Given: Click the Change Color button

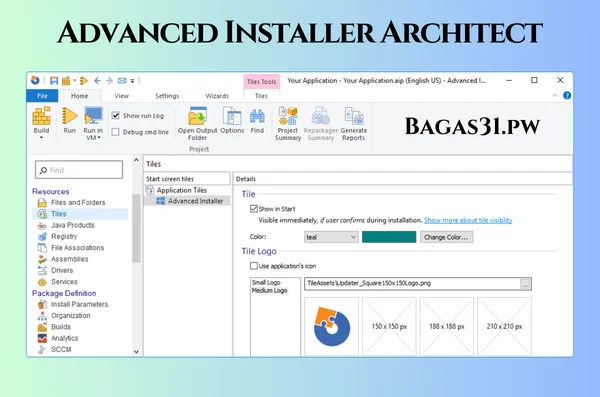Looking at the screenshot, I should tap(446, 237).
